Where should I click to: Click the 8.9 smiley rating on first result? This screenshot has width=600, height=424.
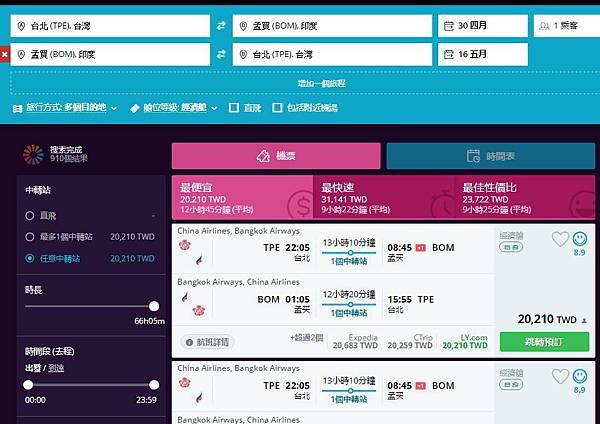pos(580,239)
